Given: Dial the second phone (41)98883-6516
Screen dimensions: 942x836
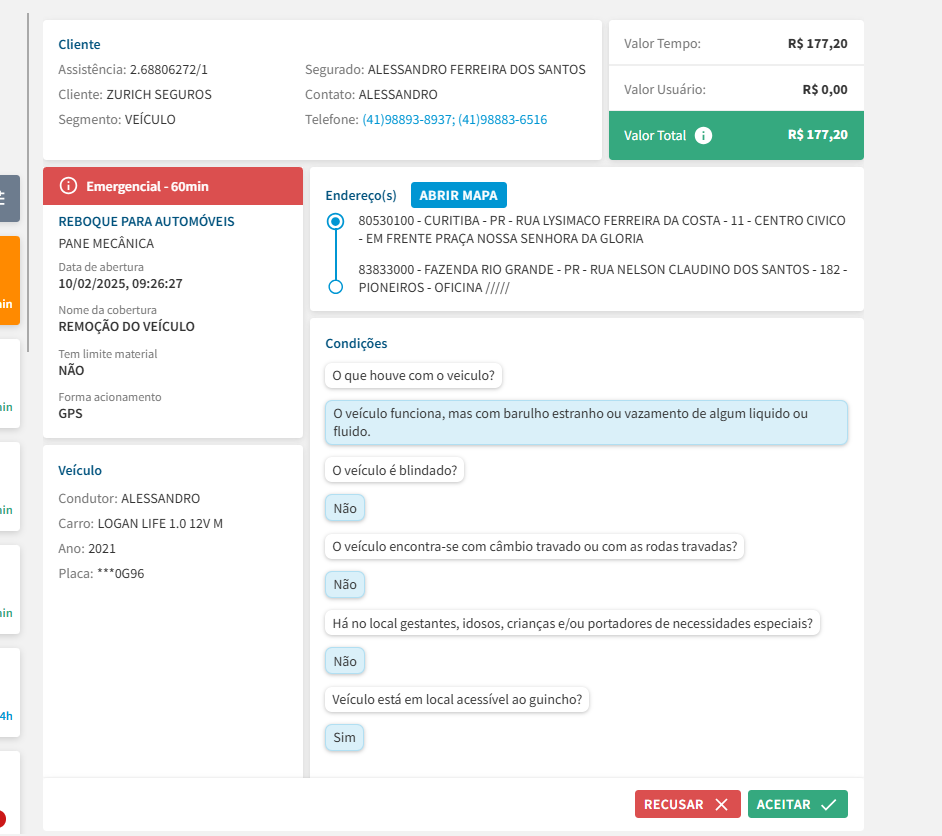Looking at the screenshot, I should (x=502, y=120).
